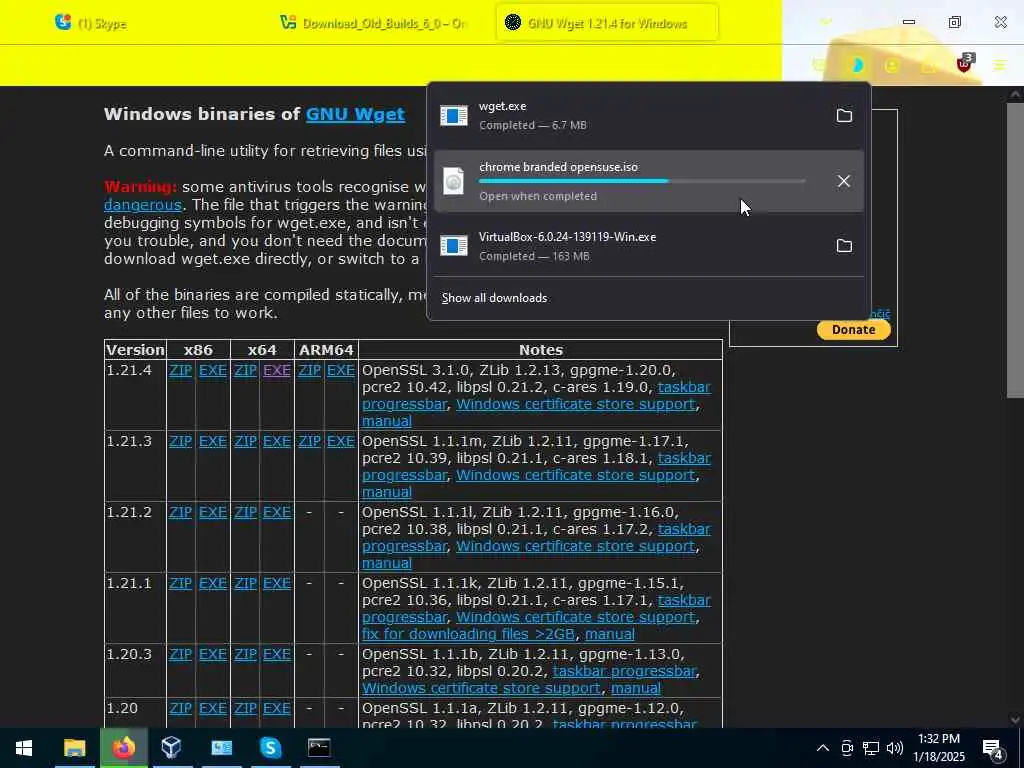Cancel the chrome branded opensuse.iso download
The height and width of the screenshot is (768, 1024).
[x=844, y=181]
